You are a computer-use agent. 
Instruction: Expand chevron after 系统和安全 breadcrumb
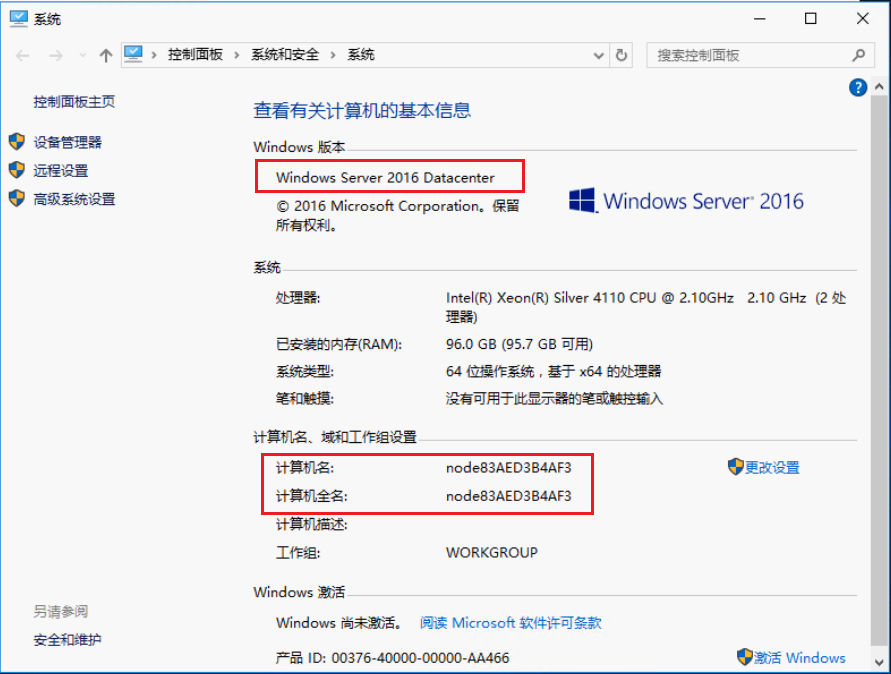point(333,55)
